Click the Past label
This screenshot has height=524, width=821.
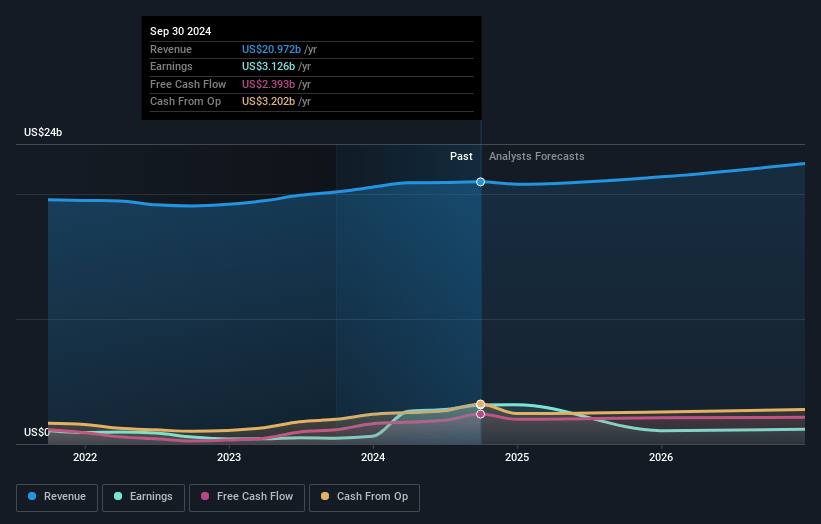pos(461,156)
